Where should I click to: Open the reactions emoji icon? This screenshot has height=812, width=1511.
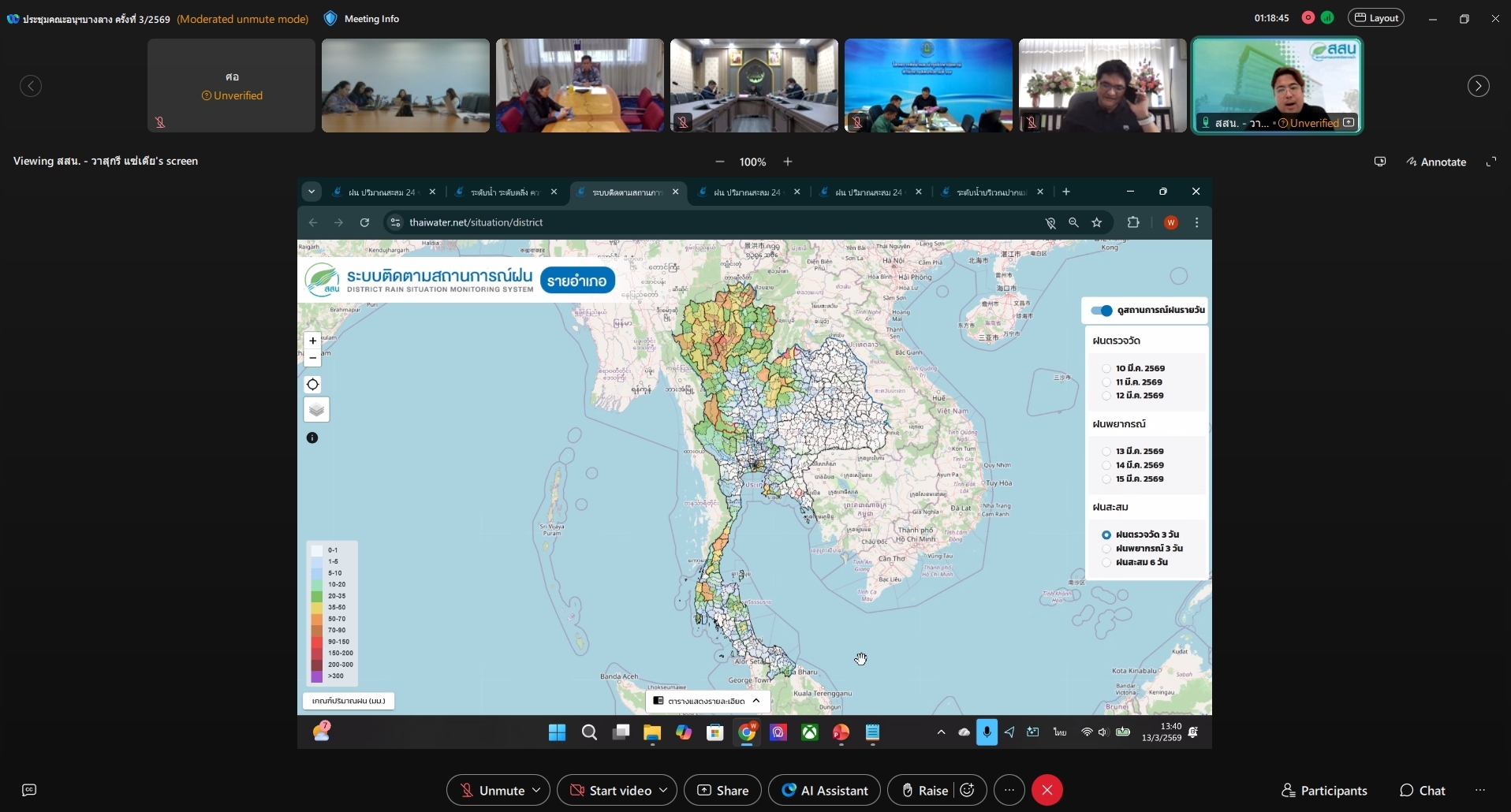pyautogui.click(x=968, y=790)
